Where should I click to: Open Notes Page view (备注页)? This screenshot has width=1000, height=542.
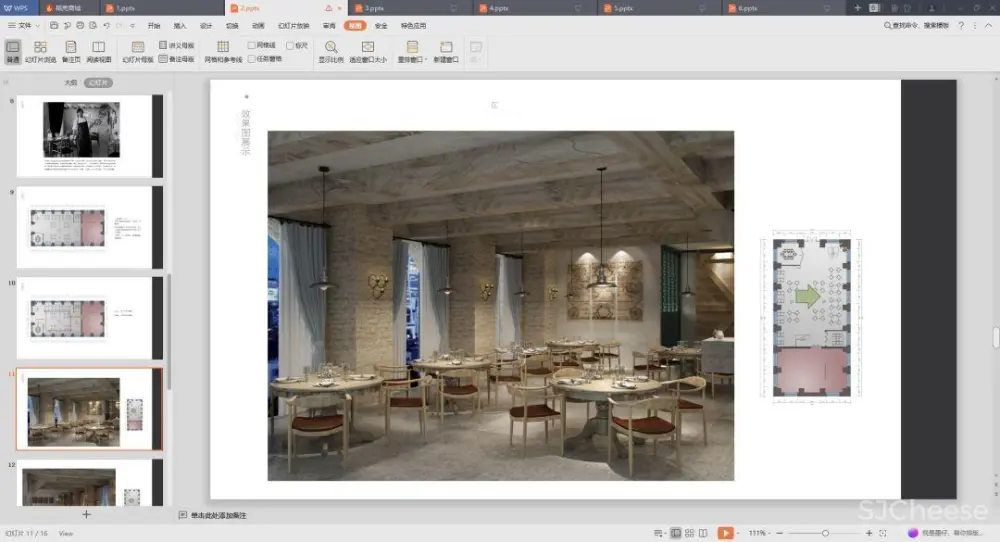pyautogui.click(x=71, y=51)
